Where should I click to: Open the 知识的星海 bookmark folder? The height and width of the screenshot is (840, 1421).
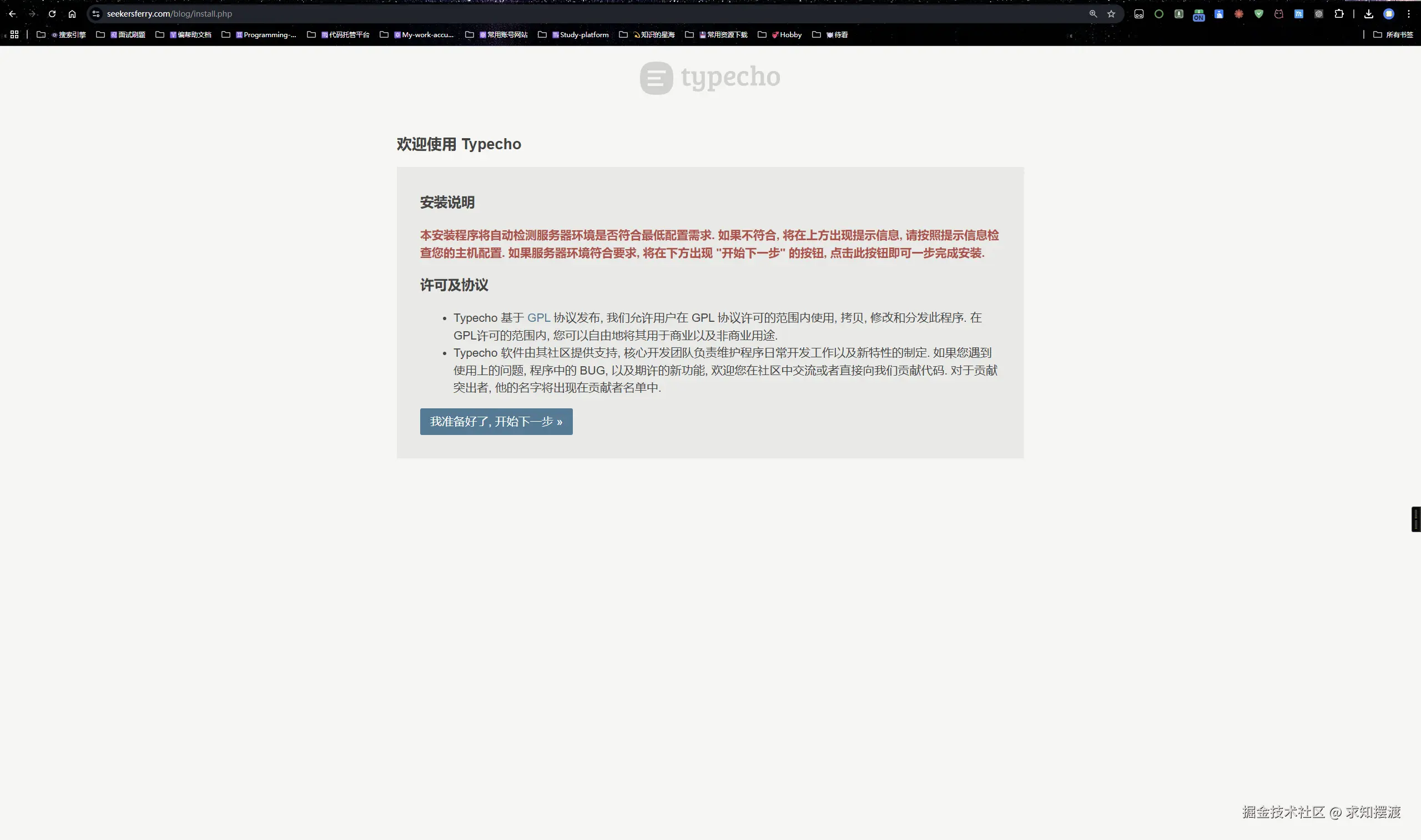click(647, 34)
